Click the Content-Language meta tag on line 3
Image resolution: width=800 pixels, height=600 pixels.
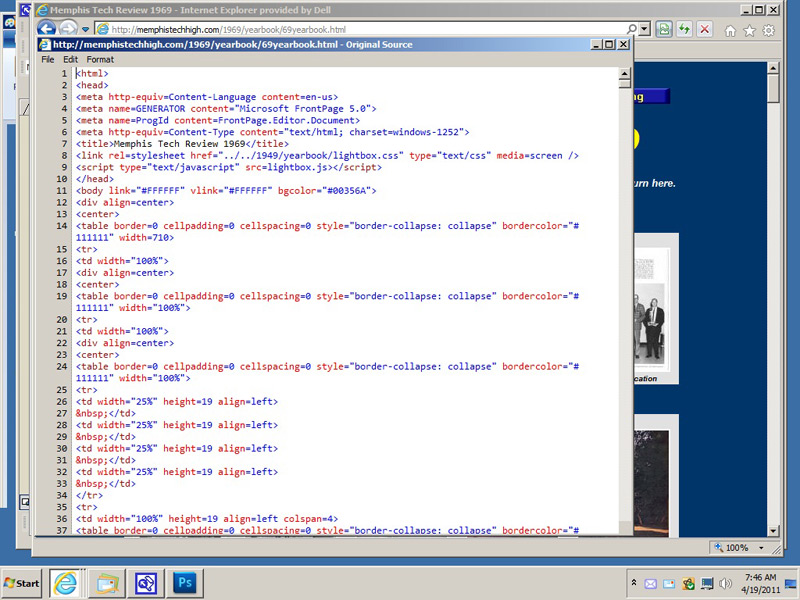pyautogui.click(x=207, y=97)
